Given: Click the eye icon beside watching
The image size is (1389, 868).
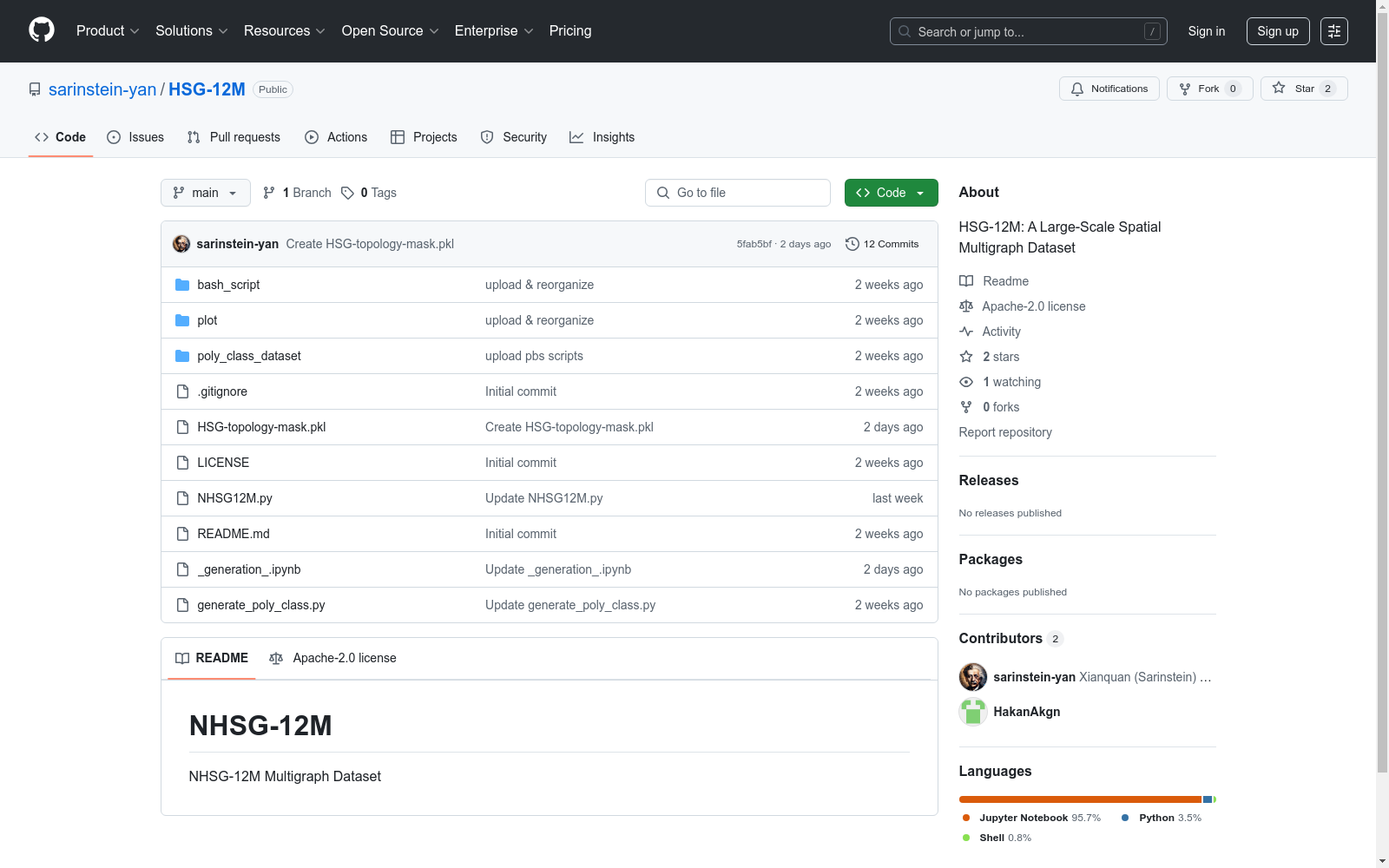Looking at the screenshot, I should tap(966, 382).
